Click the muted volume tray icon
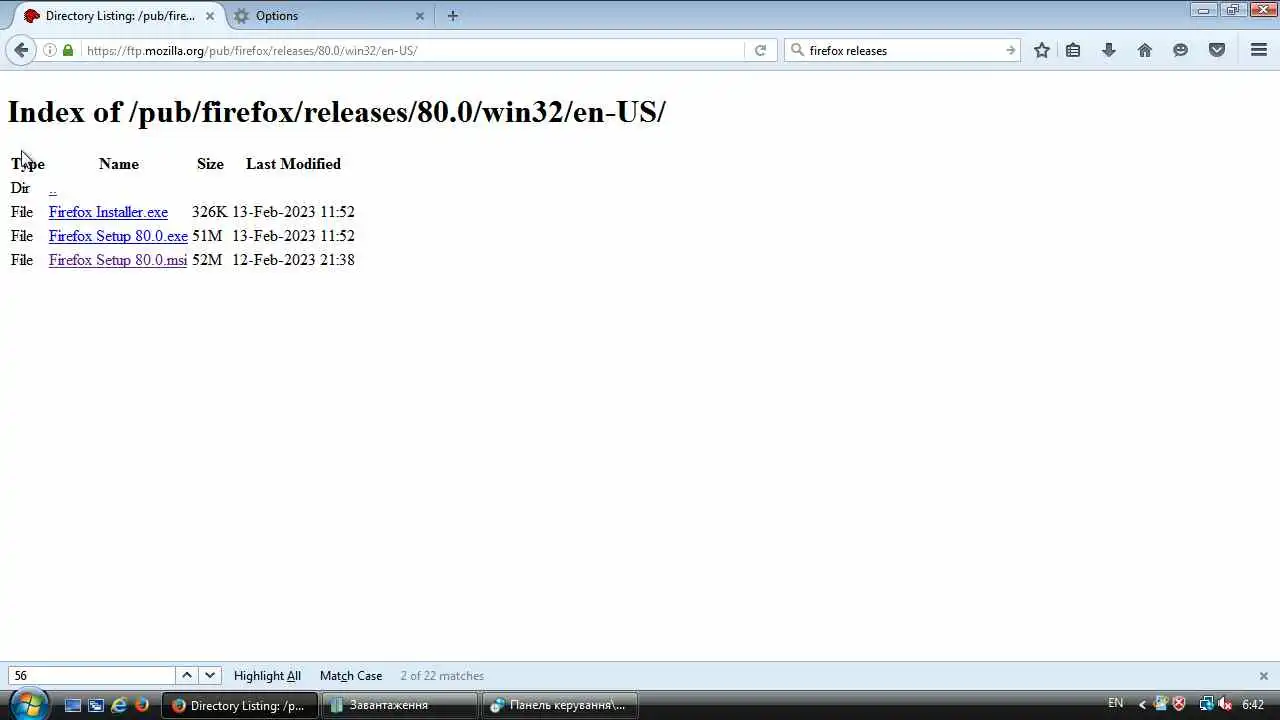Image resolution: width=1280 pixels, height=720 pixels. 1225,705
